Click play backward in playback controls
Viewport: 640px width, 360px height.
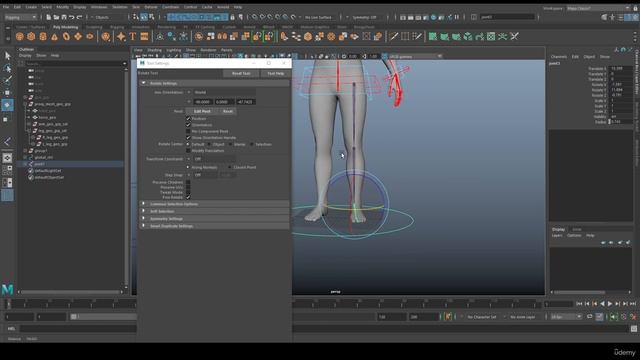coord(602,304)
